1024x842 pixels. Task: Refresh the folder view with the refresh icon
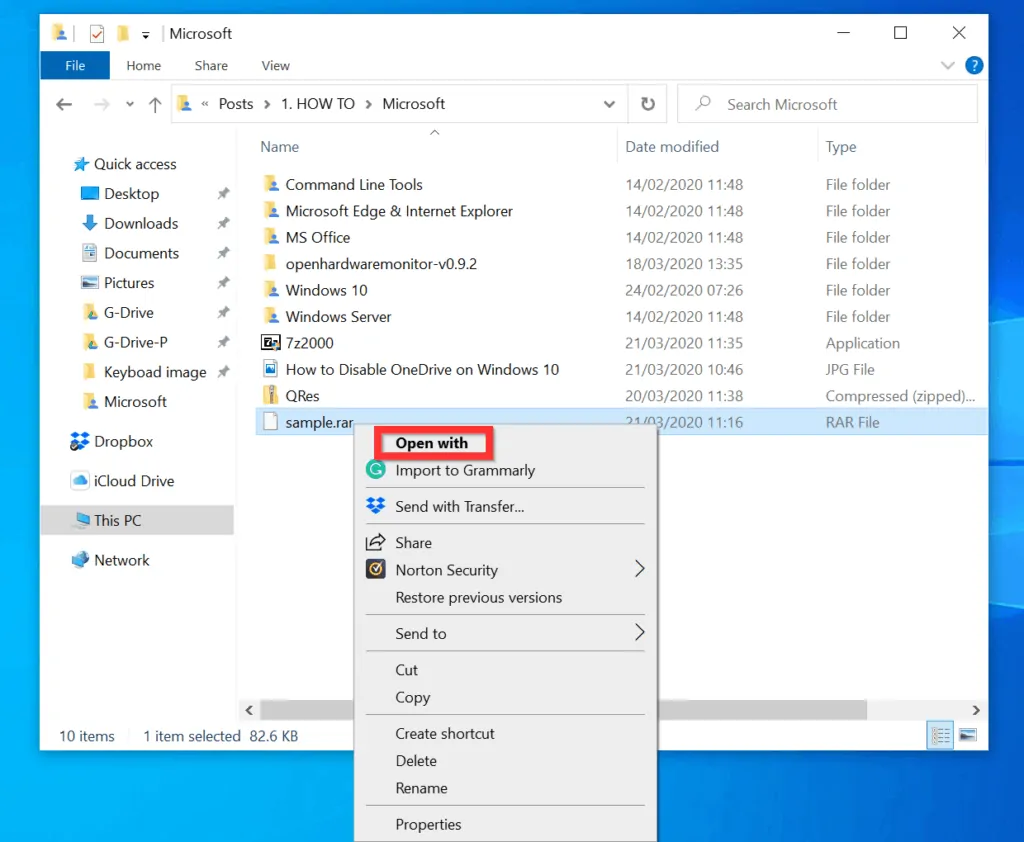647,103
